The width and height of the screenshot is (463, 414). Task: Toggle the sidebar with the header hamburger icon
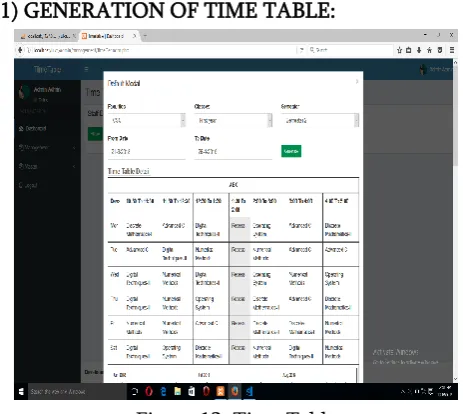pos(86,69)
